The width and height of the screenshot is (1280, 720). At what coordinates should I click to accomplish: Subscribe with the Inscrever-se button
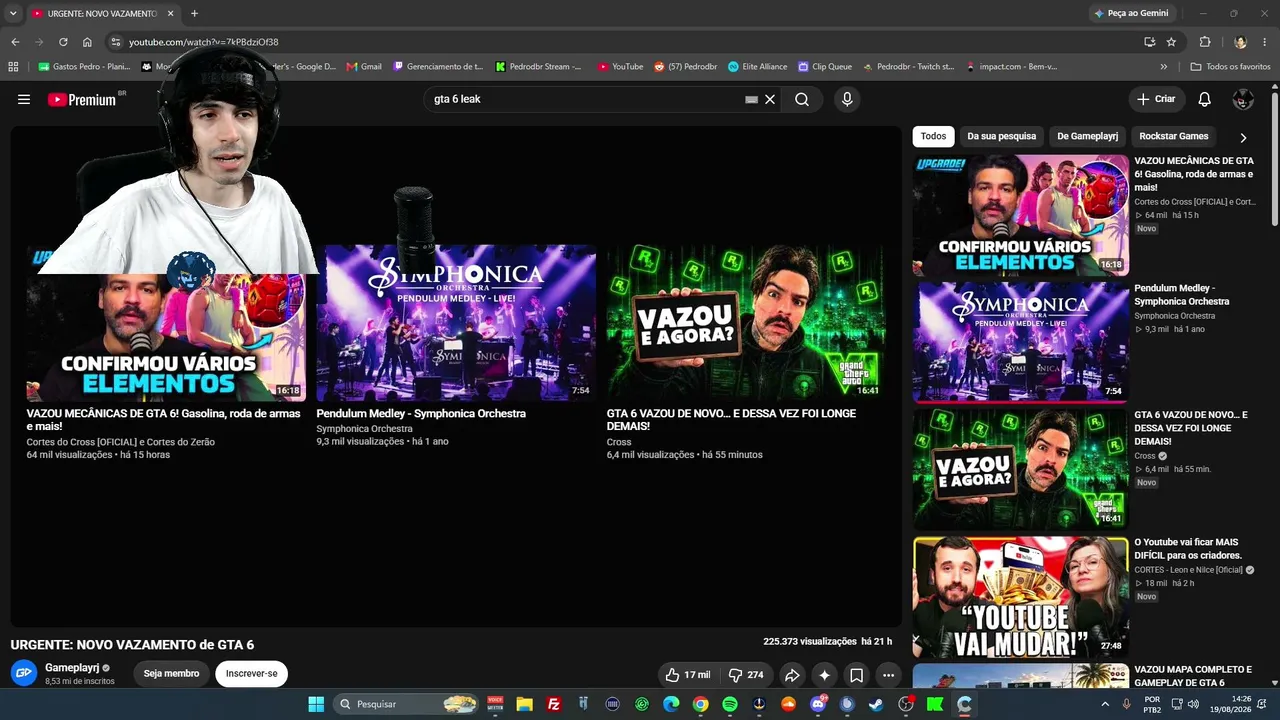251,674
